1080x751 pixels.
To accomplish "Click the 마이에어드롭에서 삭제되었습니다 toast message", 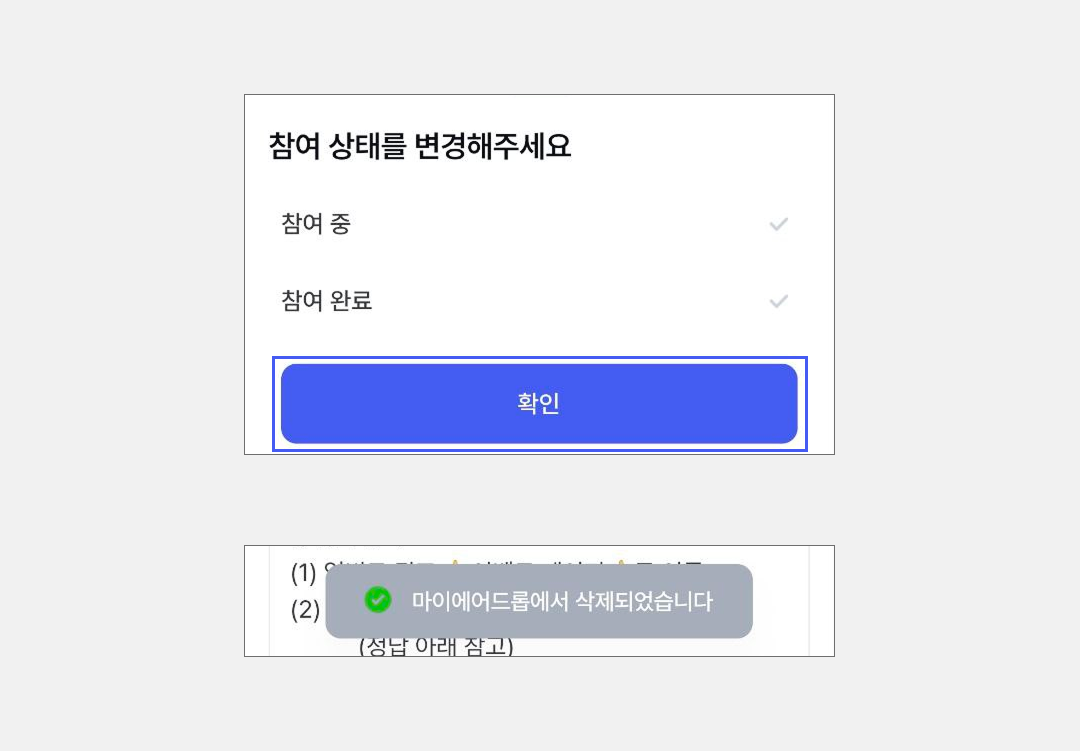I will (x=562, y=601).
